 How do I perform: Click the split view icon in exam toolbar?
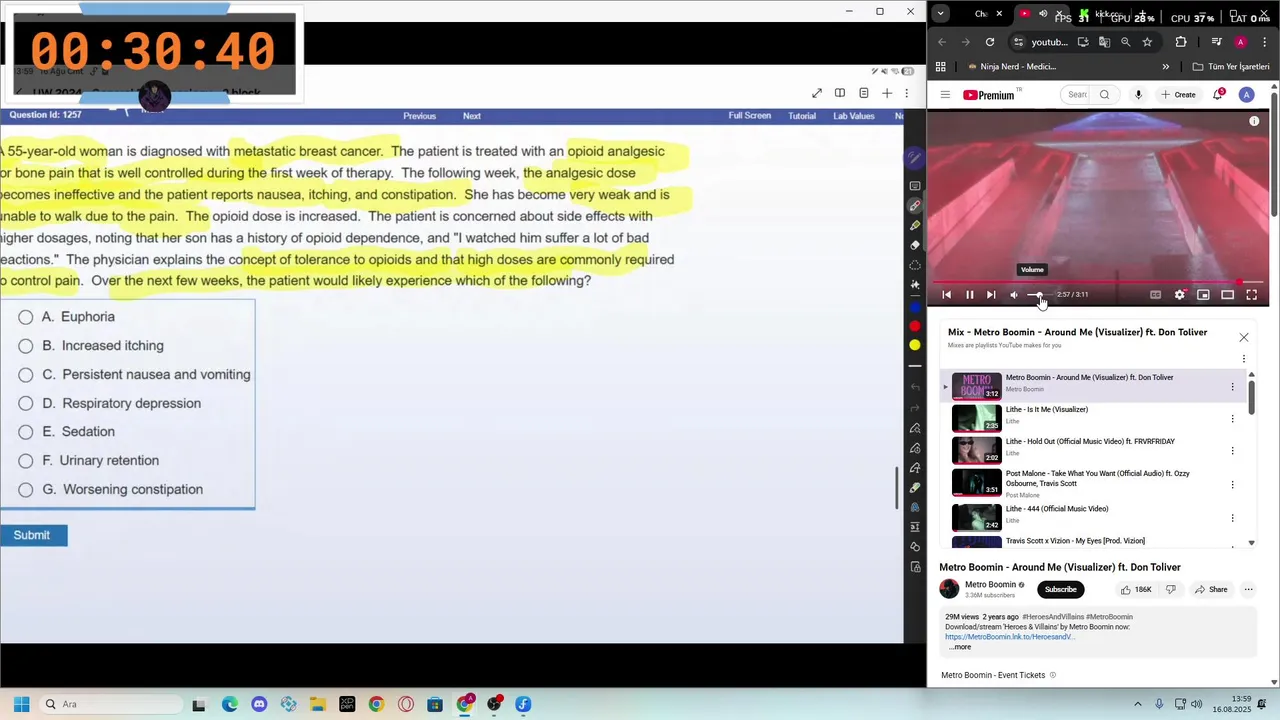coord(840,93)
